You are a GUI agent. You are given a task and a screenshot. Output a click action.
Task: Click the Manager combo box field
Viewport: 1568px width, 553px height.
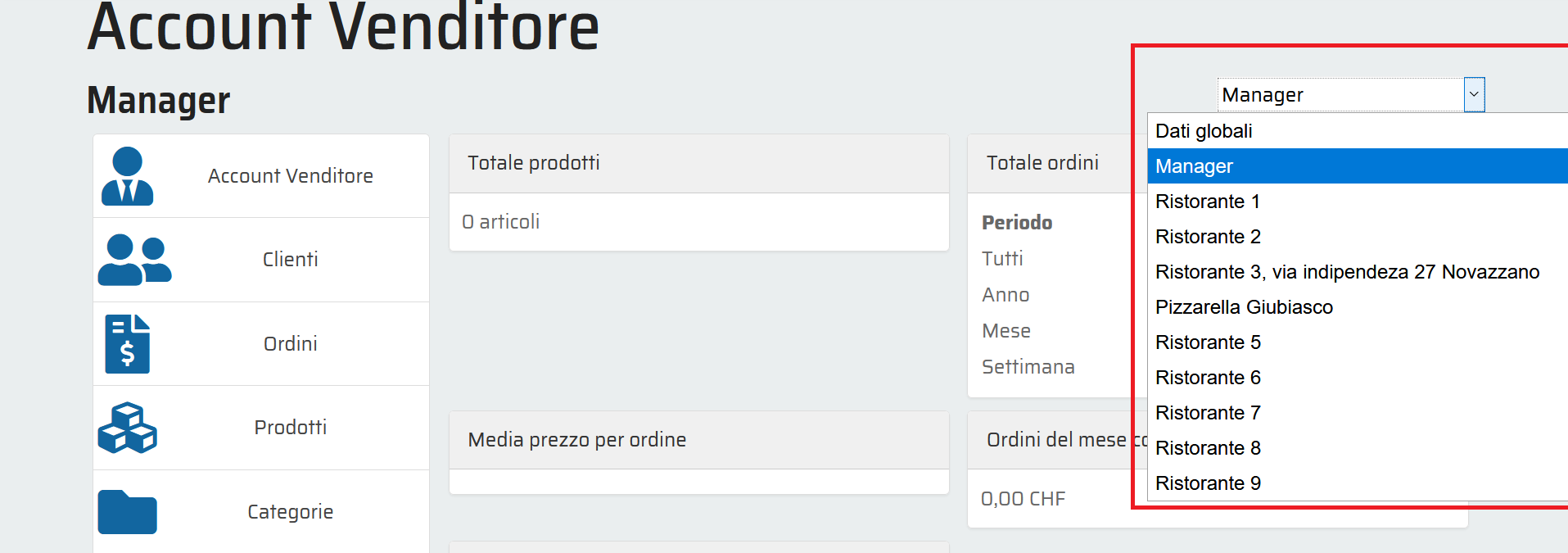(1340, 95)
